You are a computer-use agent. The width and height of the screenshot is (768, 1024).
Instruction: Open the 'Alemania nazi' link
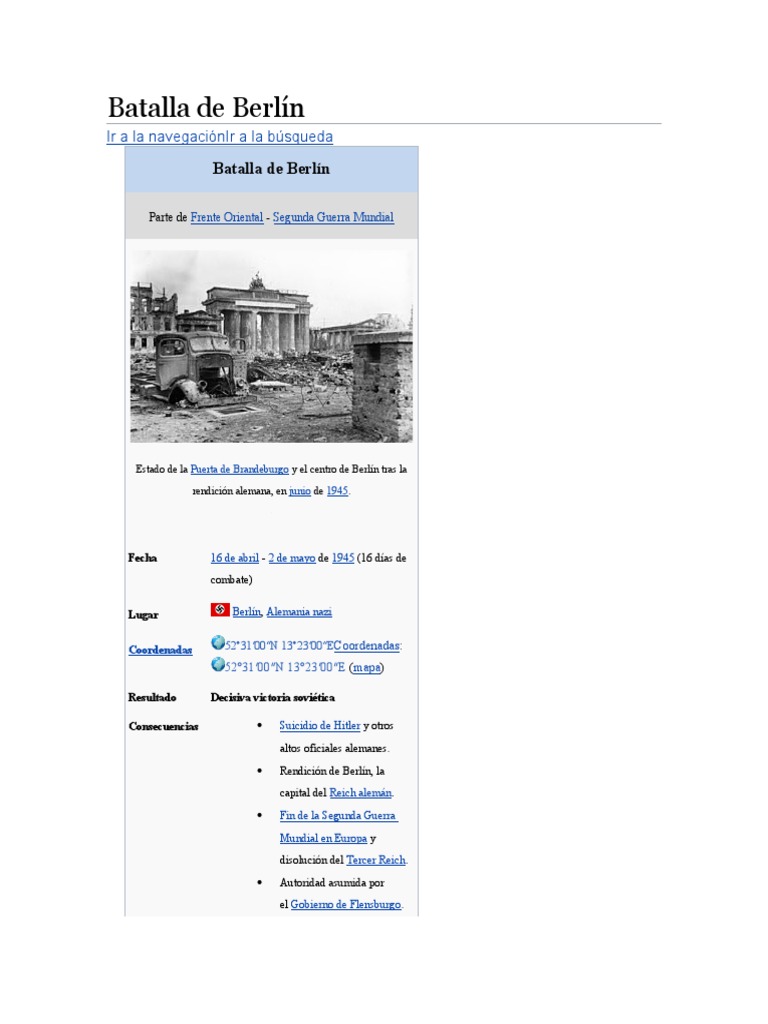pyautogui.click(x=299, y=612)
